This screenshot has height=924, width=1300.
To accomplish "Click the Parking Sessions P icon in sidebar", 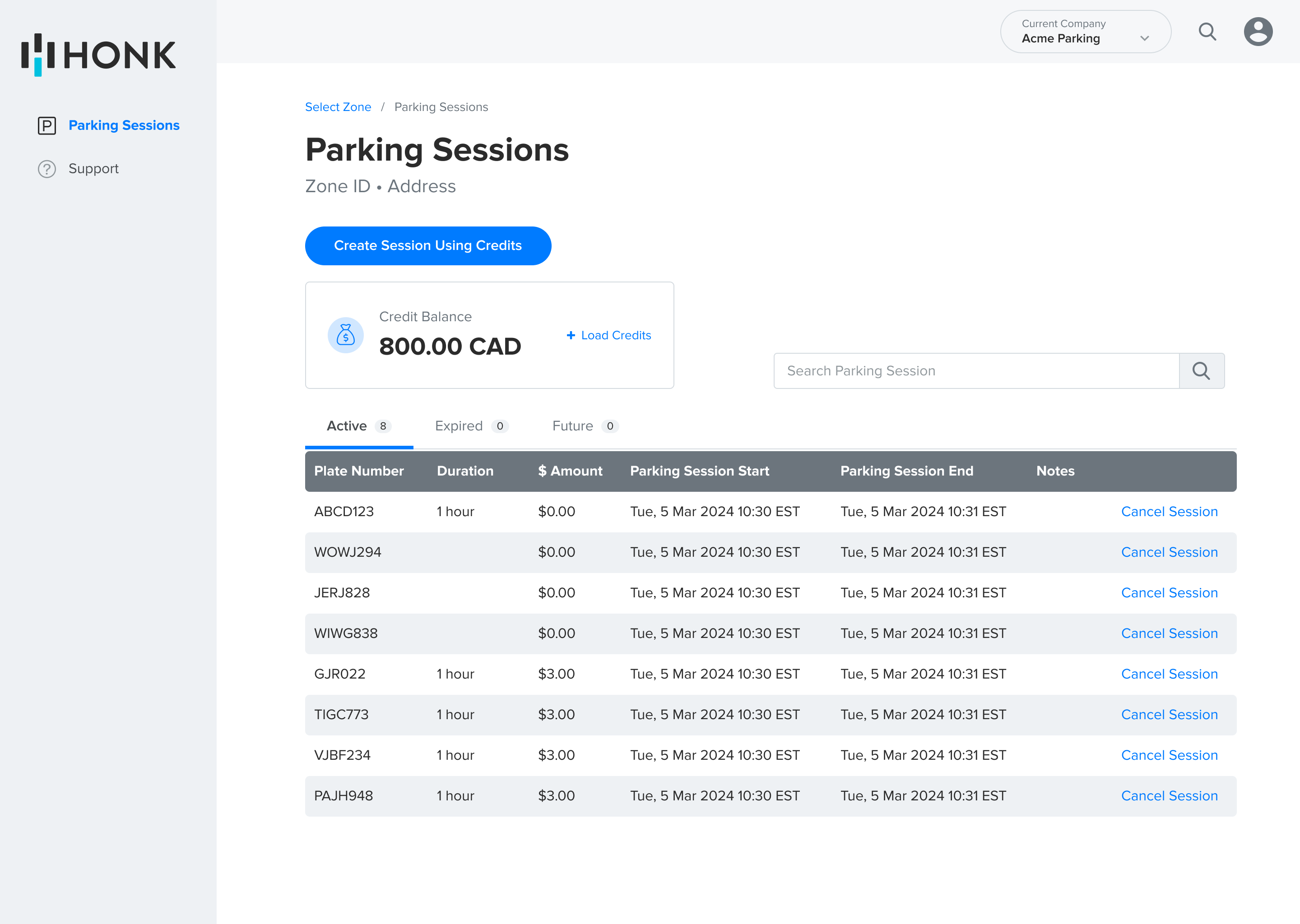I will point(46,125).
